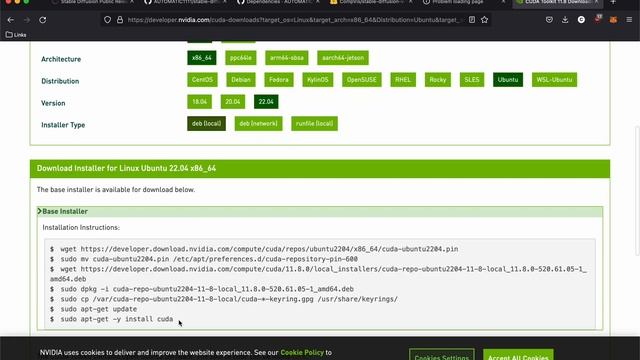640x360 pixels.
Task: Select x86_64 architecture
Action: tap(202, 58)
